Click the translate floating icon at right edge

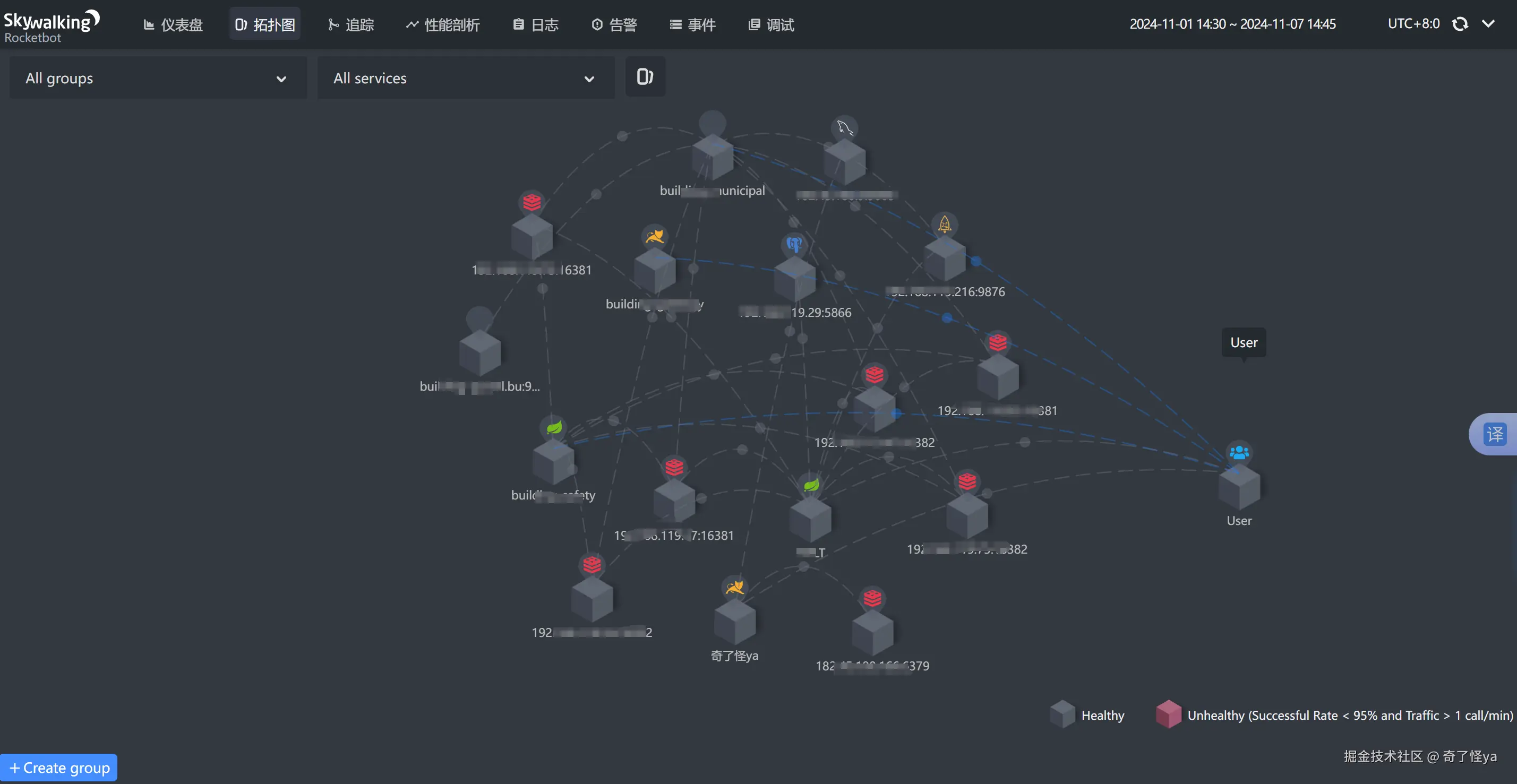tap(1495, 434)
